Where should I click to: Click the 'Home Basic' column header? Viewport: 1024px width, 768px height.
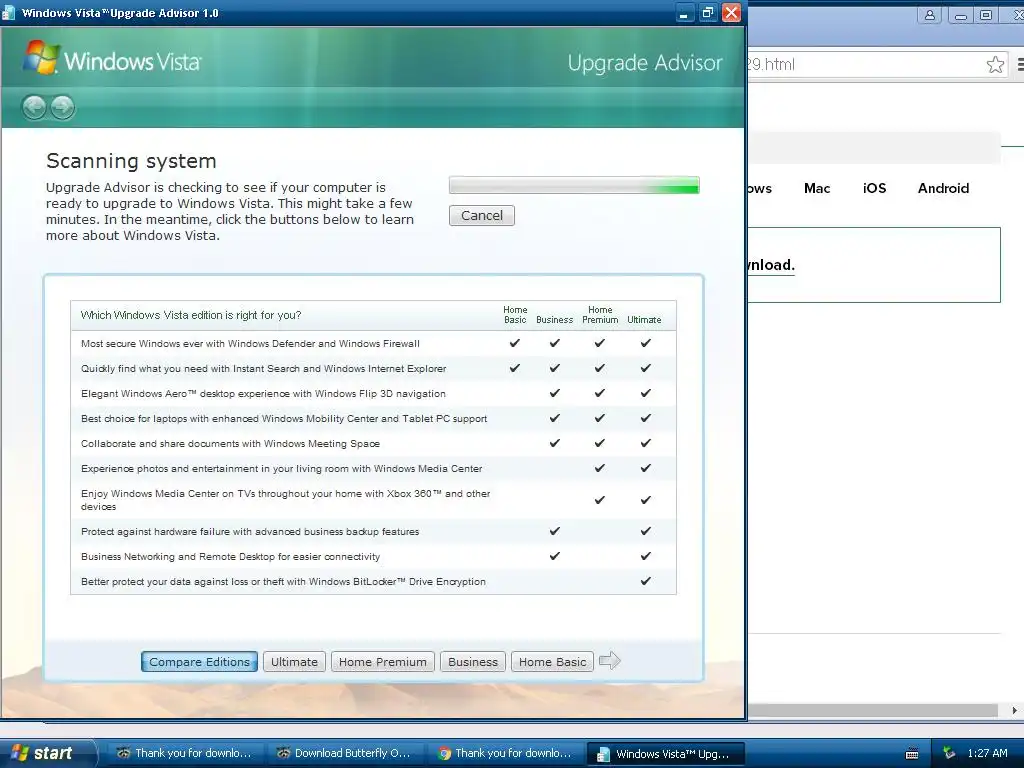click(x=515, y=315)
